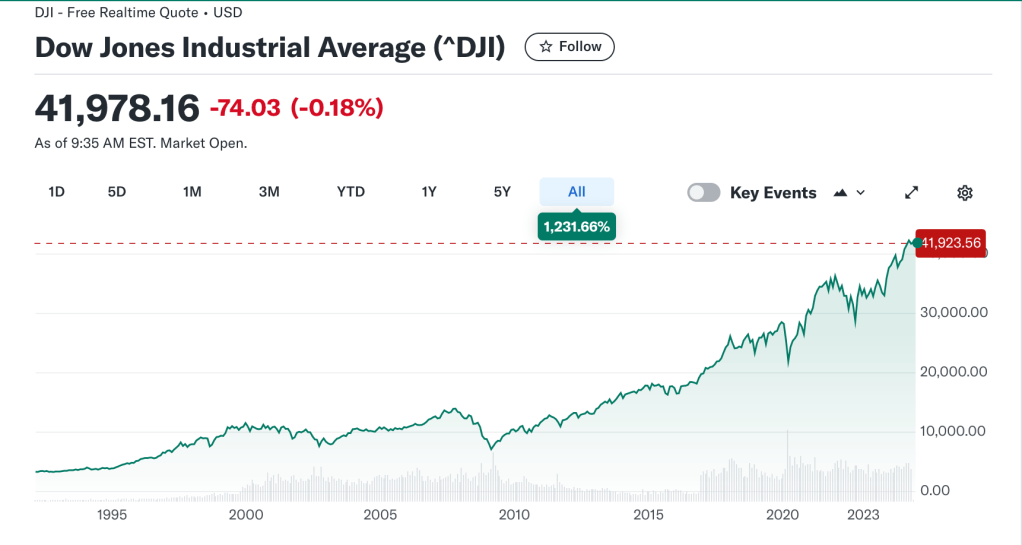1022x545 pixels.
Task: Click the Key Events label
Action: pos(773,193)
